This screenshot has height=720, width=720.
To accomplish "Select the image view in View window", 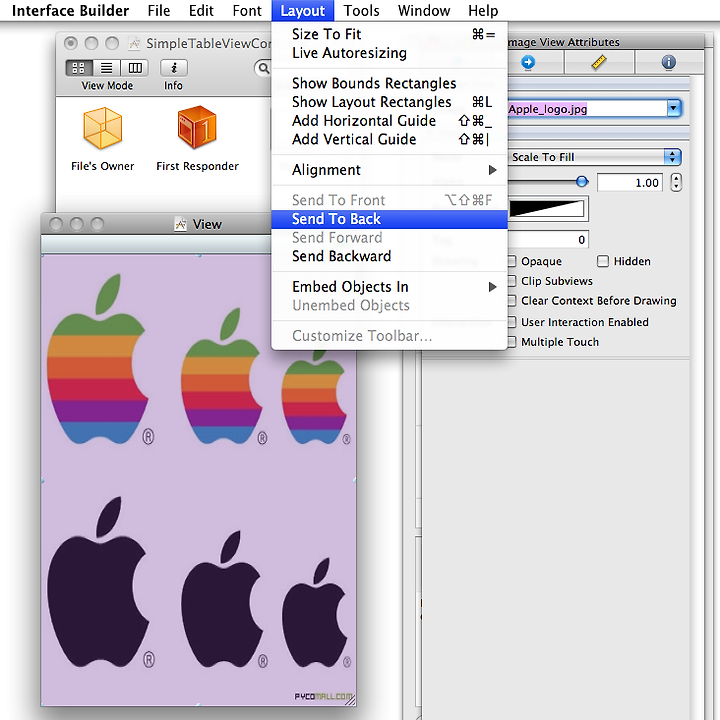I will (x=198, y=480).
